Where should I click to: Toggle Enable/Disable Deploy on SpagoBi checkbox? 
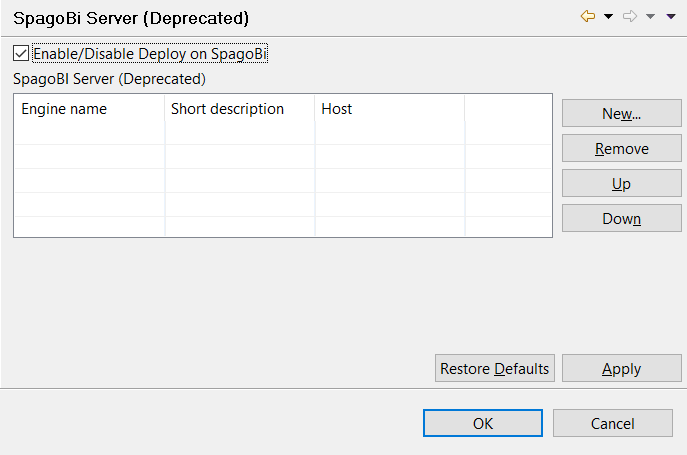pos(22,53)
